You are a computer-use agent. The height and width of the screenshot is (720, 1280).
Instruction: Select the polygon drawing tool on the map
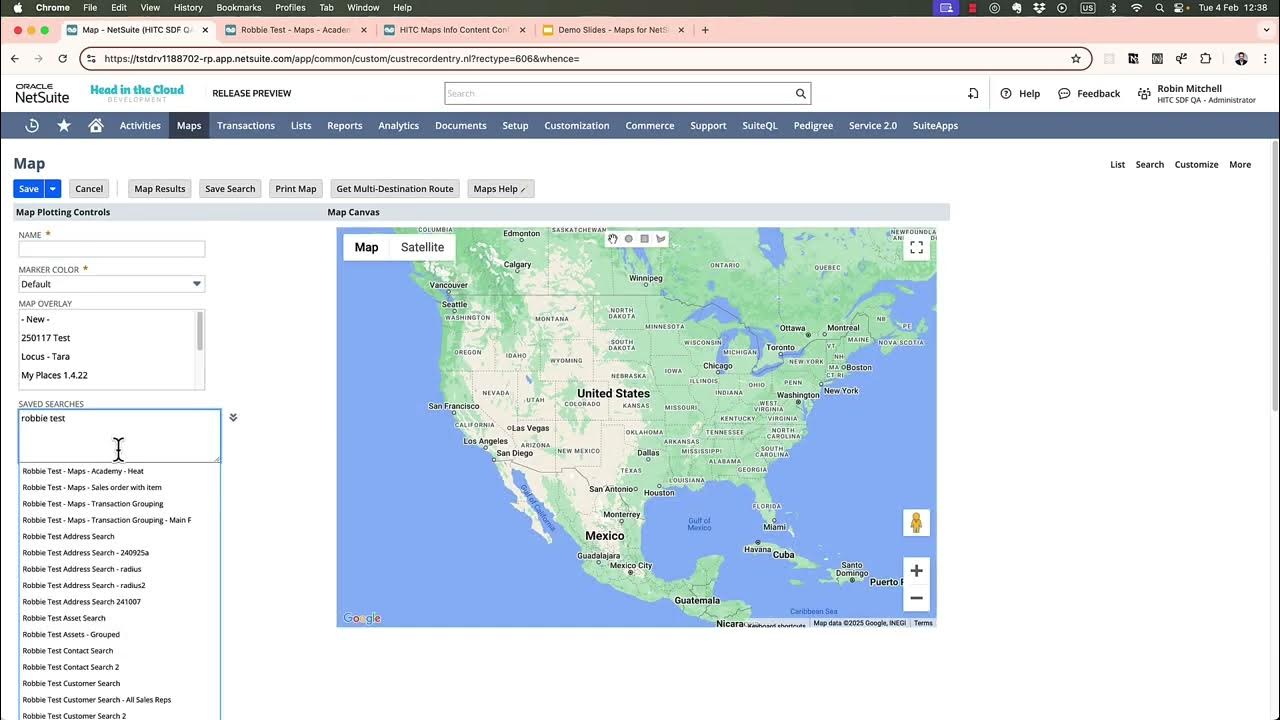pyautogui.click(x=660, y=239)
